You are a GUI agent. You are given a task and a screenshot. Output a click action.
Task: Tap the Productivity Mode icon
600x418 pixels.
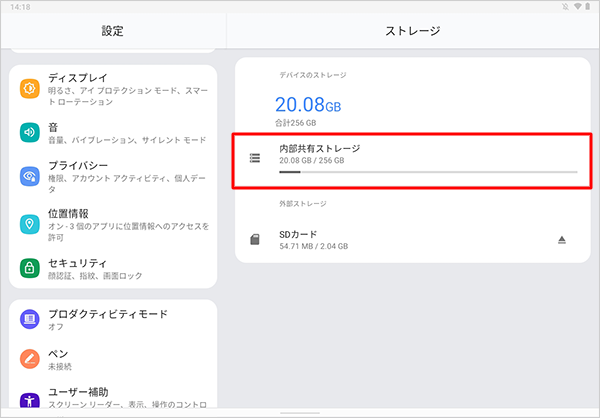(x=29, y=319)
